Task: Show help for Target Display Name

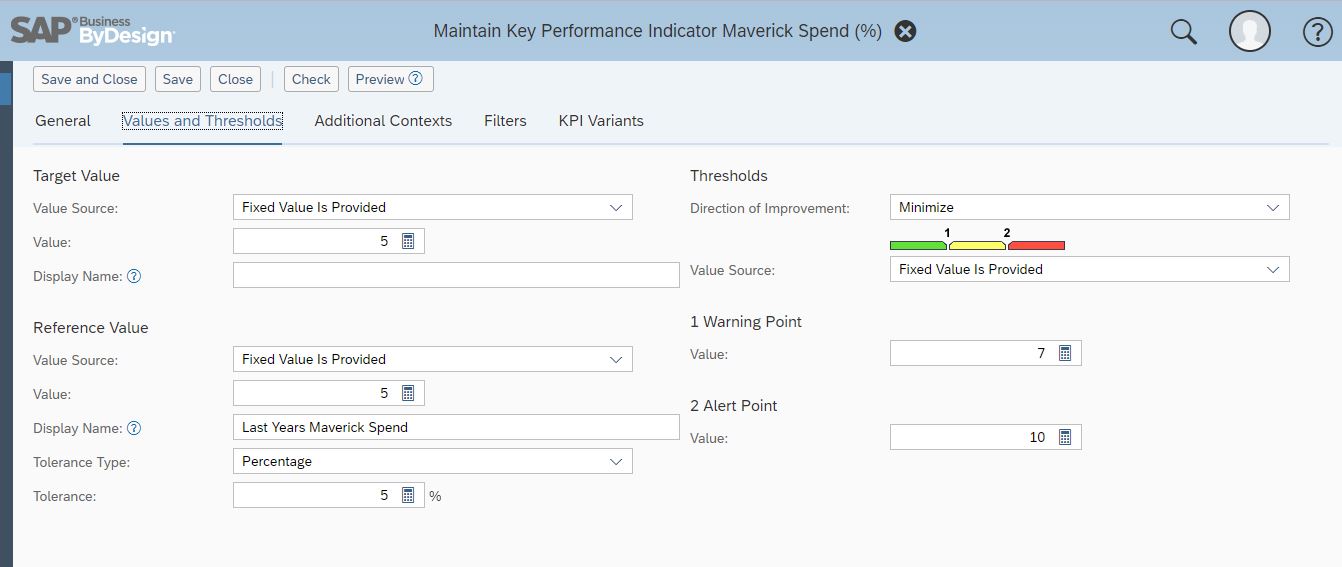Action: (134, 276)
